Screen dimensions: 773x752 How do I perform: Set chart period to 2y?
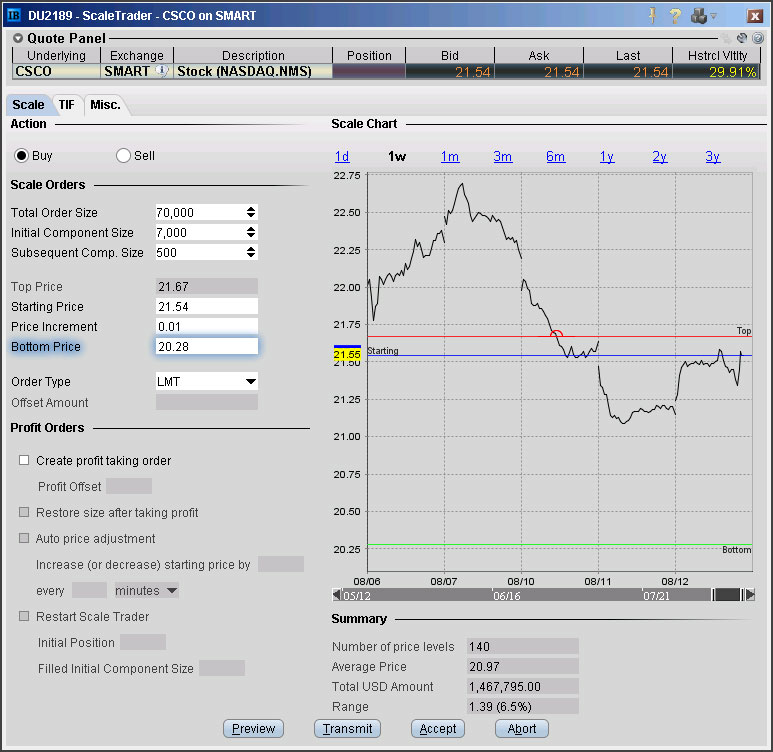coord(660,157)
